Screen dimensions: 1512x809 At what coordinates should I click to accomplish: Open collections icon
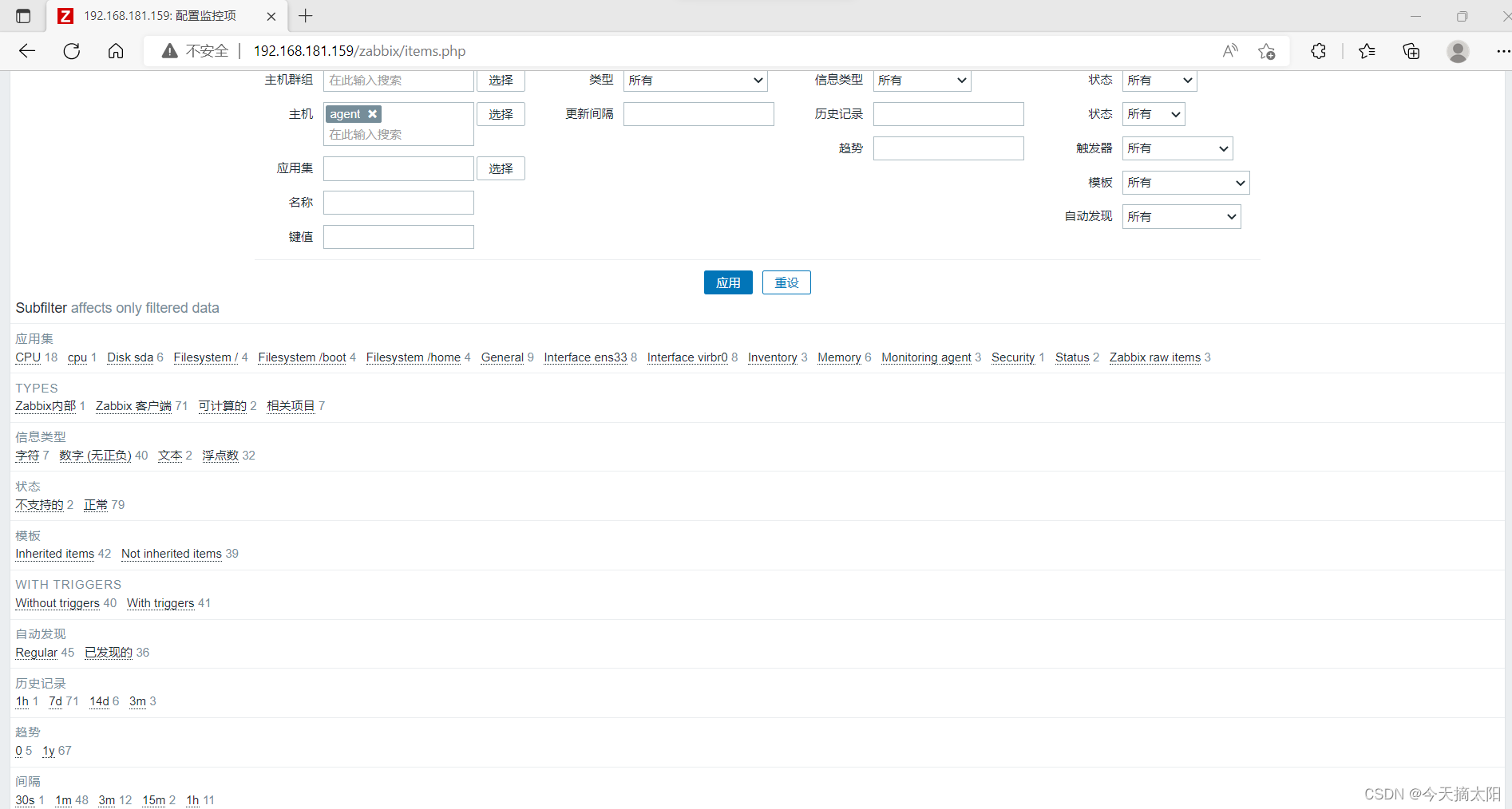point(1411,51)
